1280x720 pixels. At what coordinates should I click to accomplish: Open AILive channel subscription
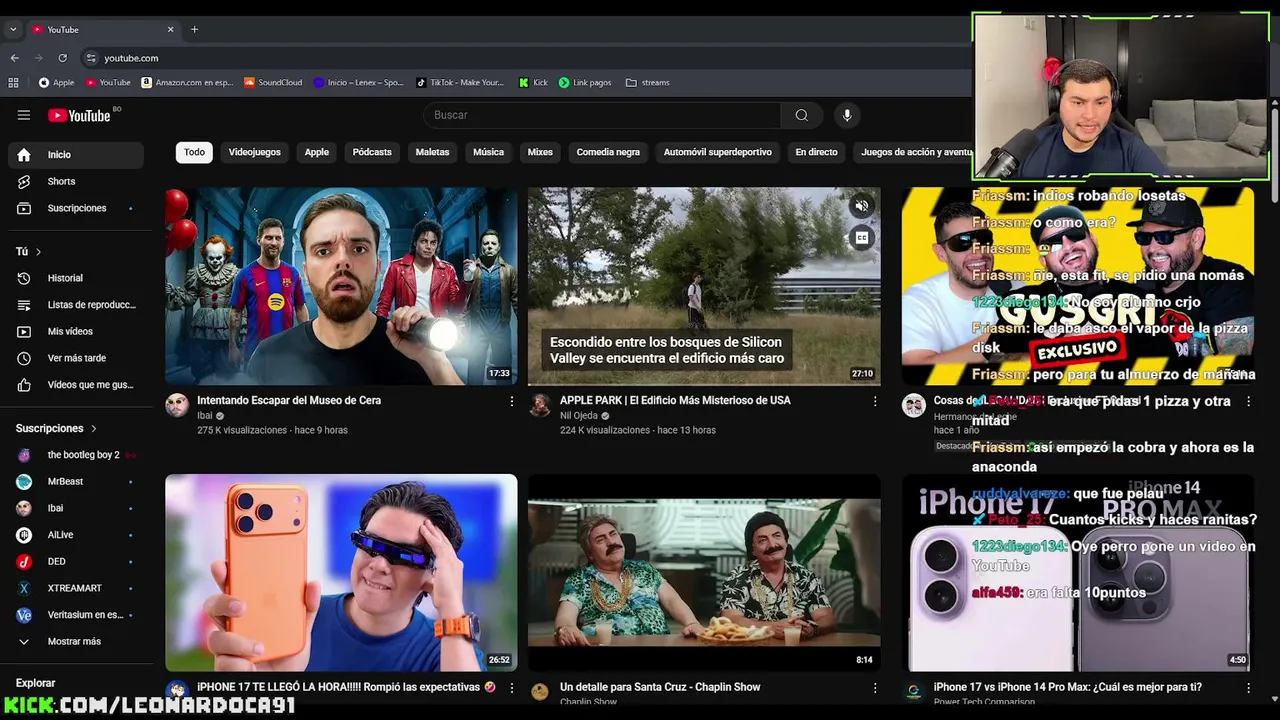pyautogui.click(x=76, y=535)
